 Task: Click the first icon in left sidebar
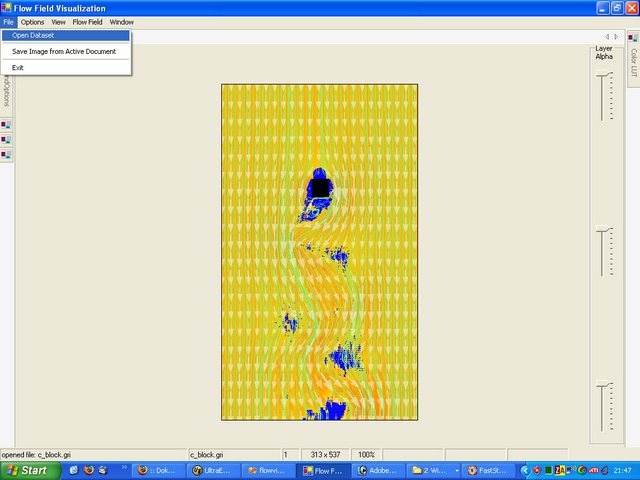click(6, 125)
